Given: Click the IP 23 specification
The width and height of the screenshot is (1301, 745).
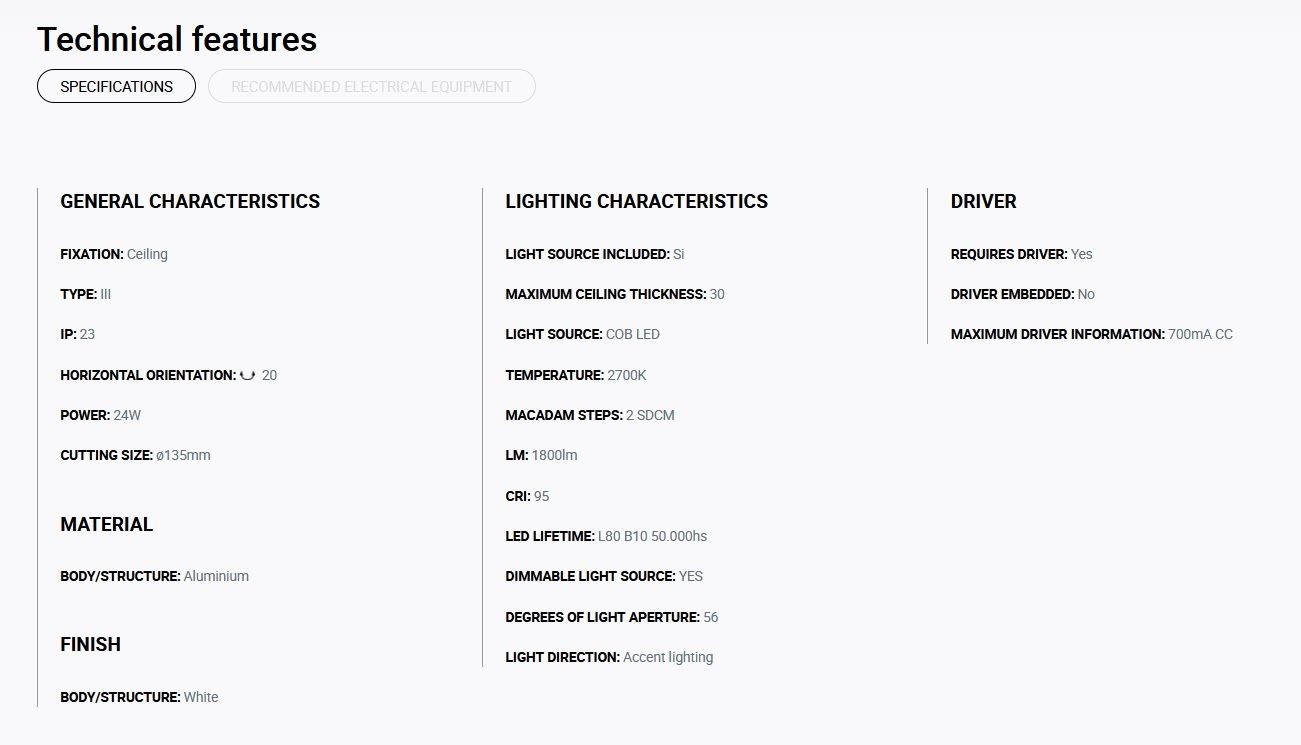Looking at the screenshot, I should [x=78, y=334].
